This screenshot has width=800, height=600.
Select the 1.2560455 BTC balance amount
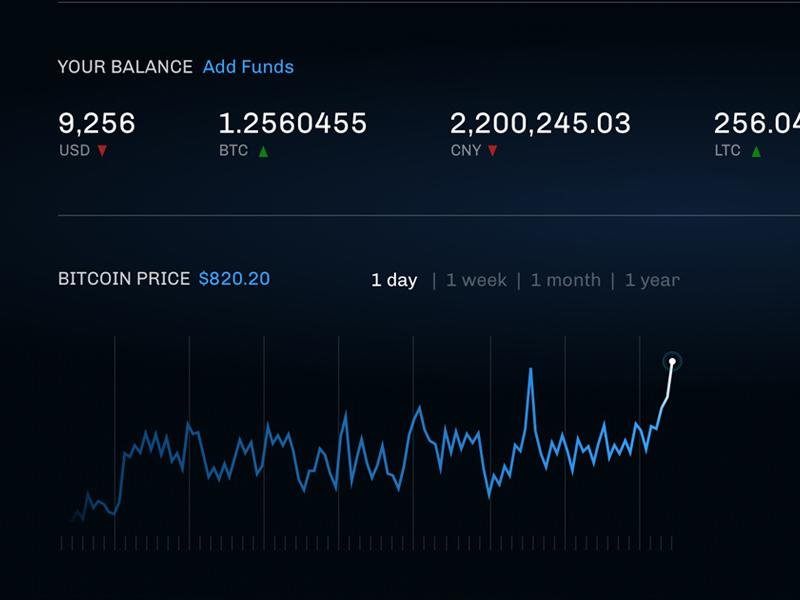pos(292,124)
